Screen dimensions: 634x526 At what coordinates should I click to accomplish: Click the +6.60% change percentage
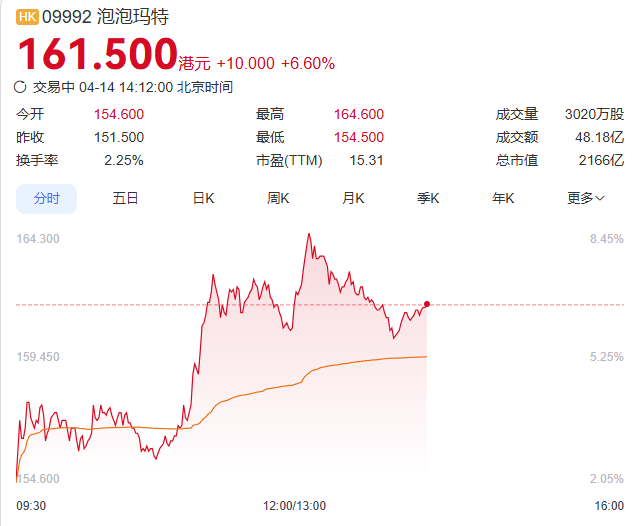307,63
